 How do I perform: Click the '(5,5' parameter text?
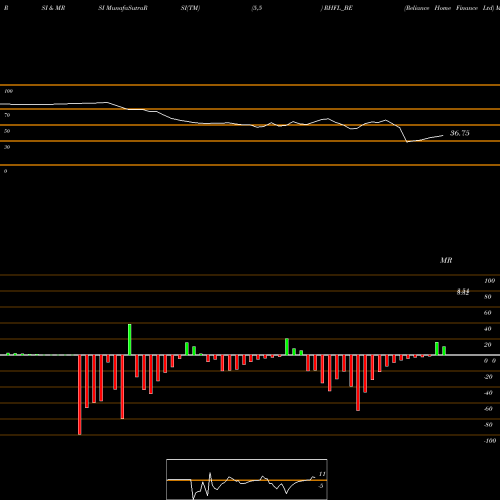click(257, 8)
